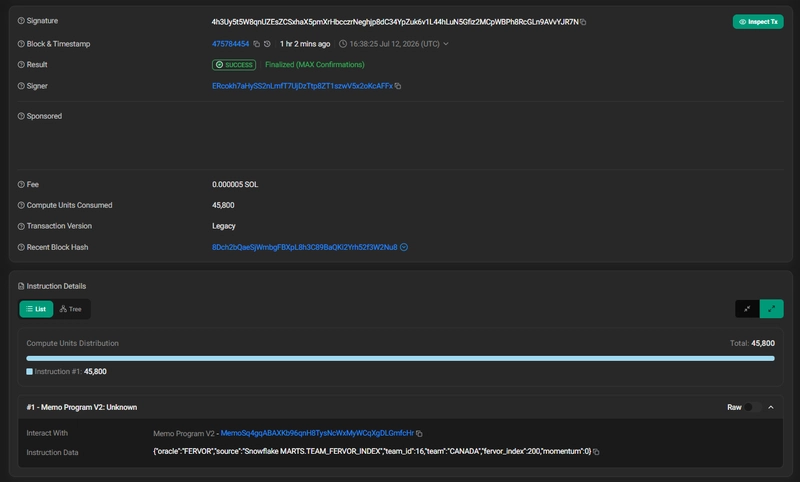Copy the instruction data JSON
The height and width of the screenshot is (482, 800).
point(596,451)
